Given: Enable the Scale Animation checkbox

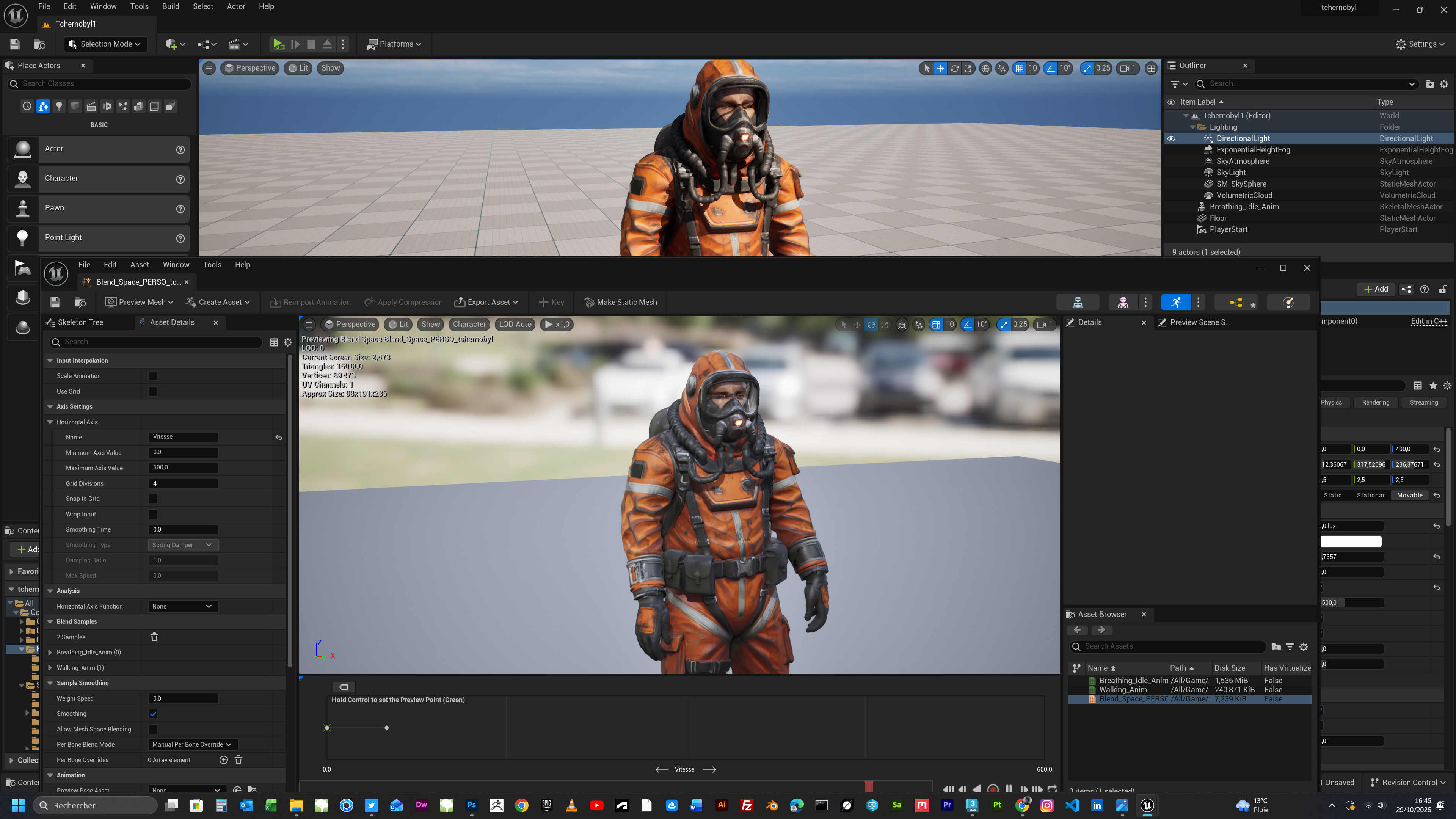Looking at the screenshot, I should coord(152,376).
